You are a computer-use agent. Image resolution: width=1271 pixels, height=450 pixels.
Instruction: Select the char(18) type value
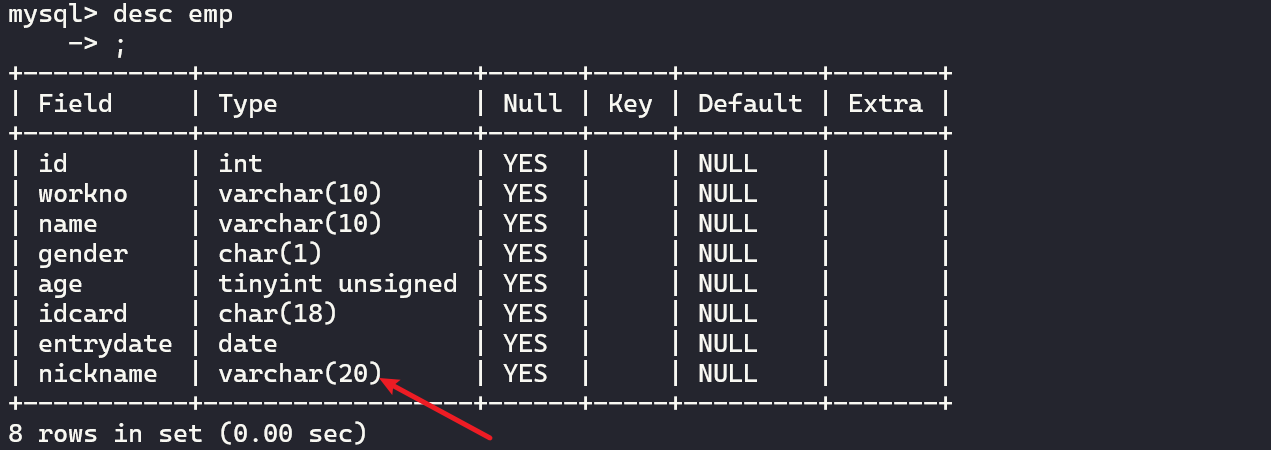[277, 313]
